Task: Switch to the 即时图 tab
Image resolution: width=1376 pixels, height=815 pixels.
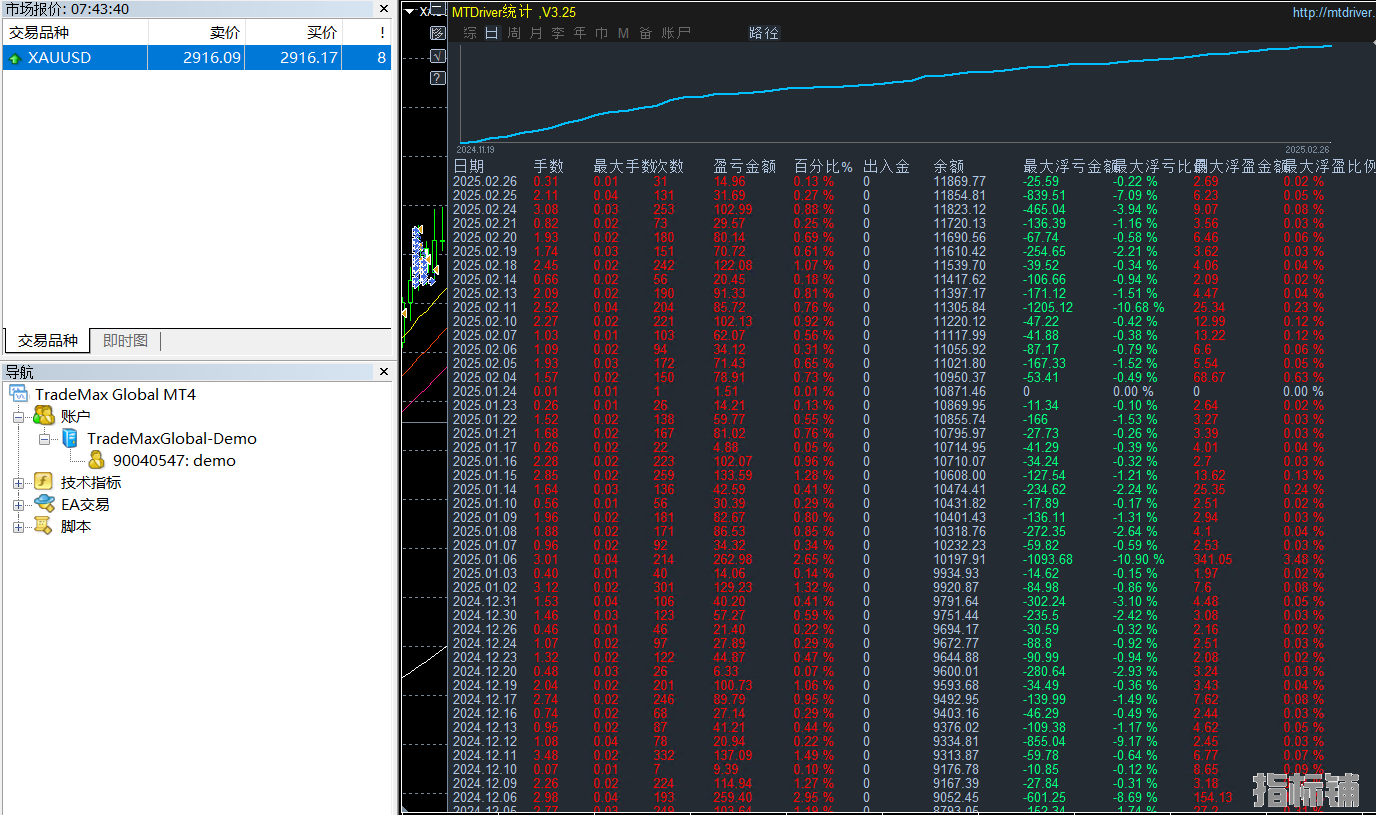Action: [125, 341]
